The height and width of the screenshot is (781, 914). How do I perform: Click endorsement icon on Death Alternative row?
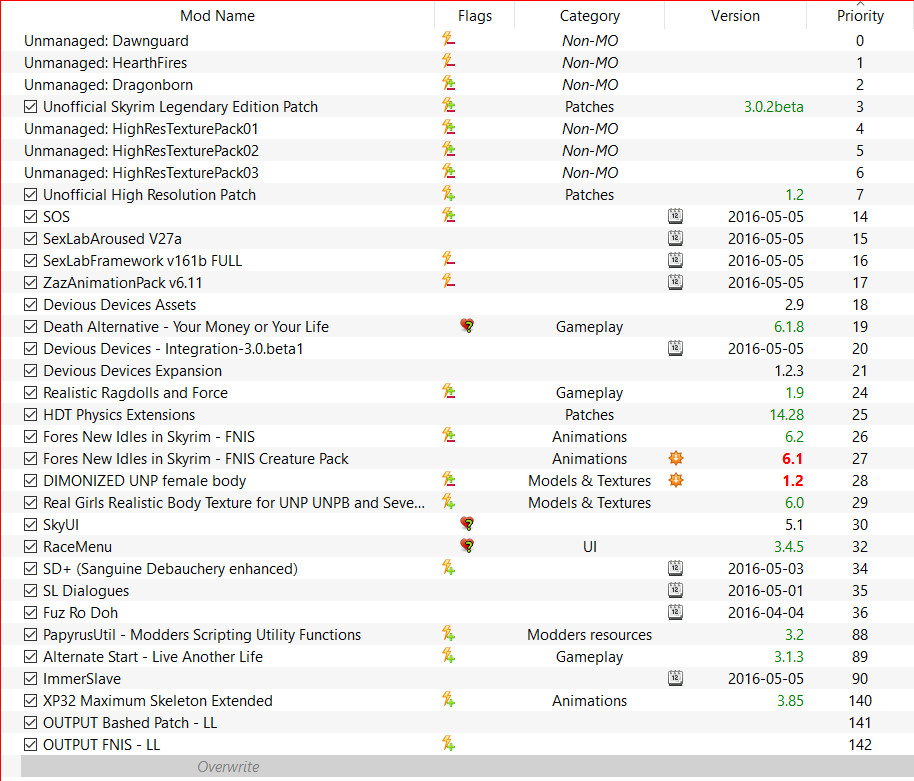pyautogui.click(x=466, y=326)
